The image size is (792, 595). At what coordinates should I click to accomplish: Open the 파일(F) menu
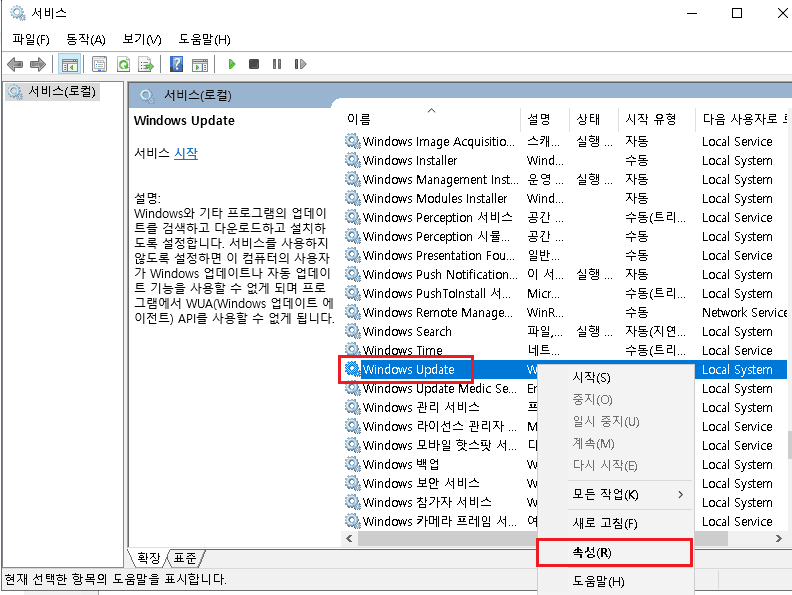(31, 39)
